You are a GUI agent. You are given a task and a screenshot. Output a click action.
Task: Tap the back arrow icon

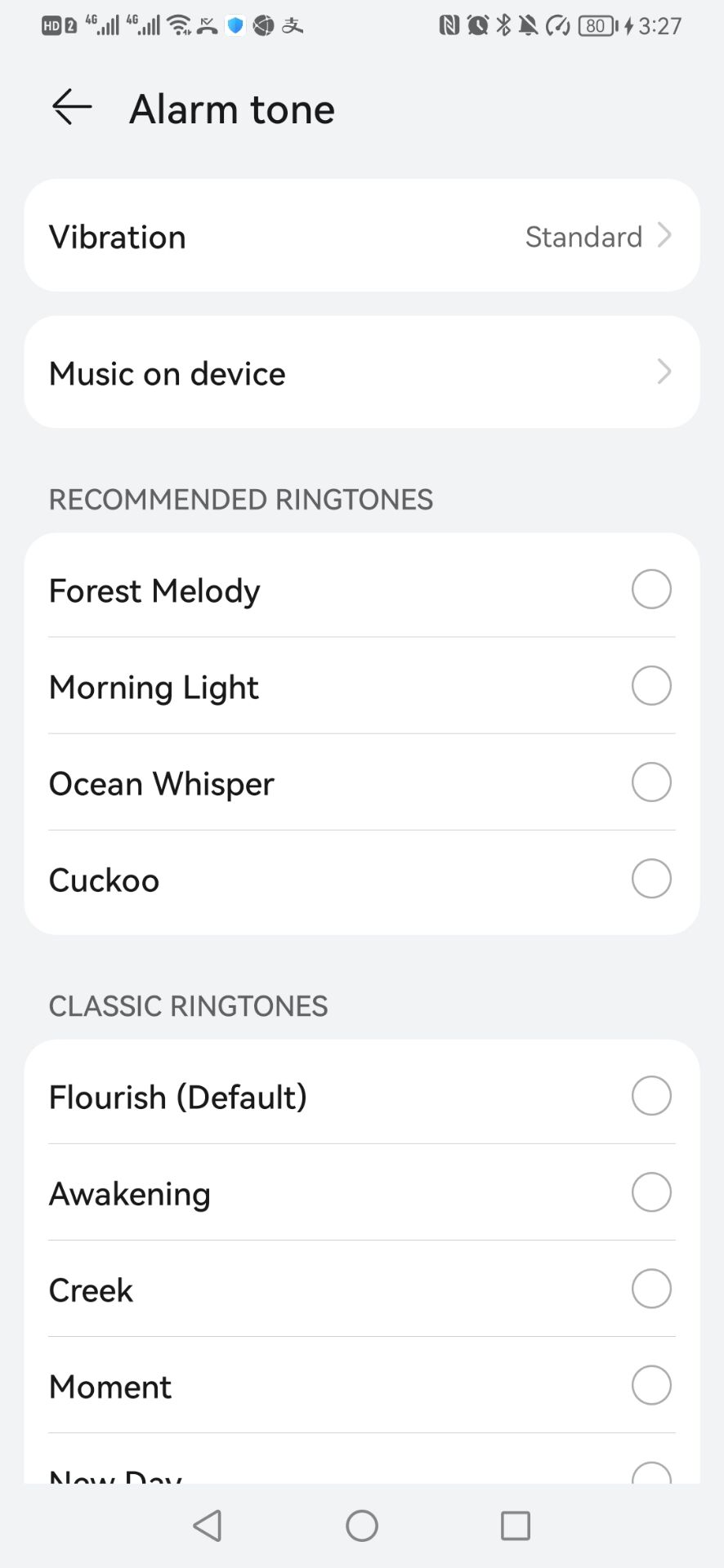[72, 108]
